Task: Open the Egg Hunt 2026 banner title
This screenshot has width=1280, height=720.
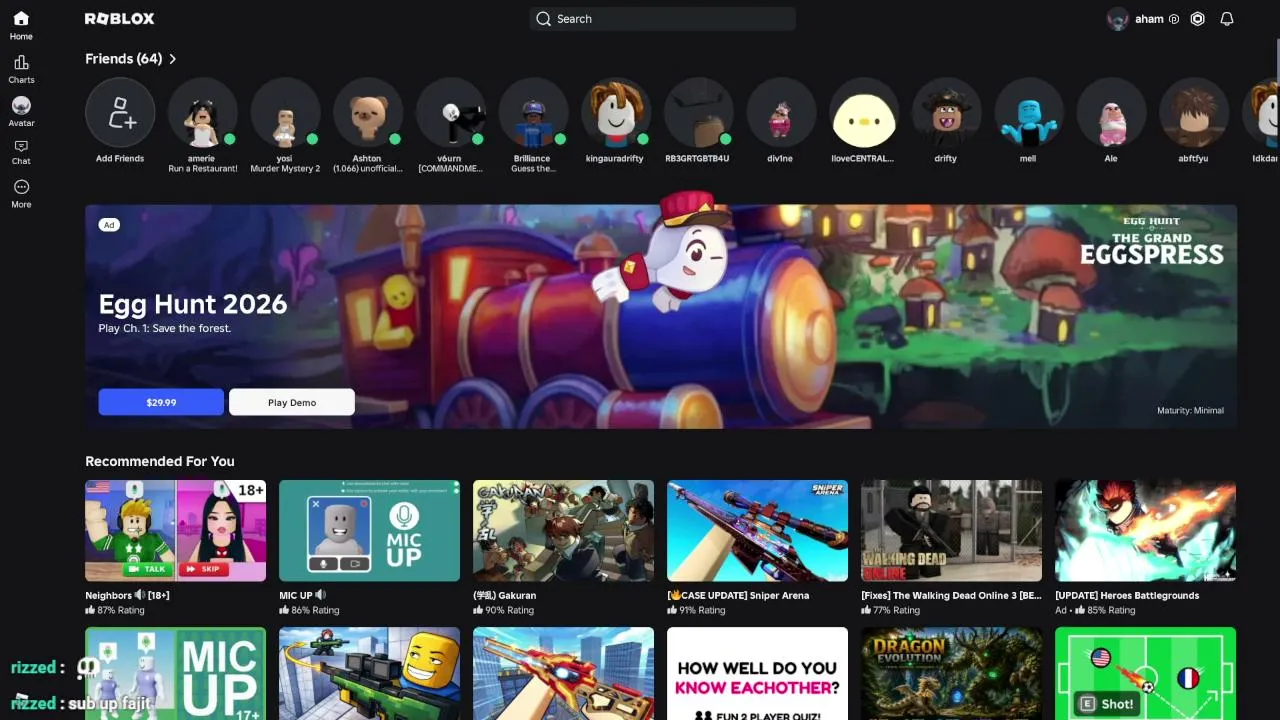Action: click(x=193, y=304)
